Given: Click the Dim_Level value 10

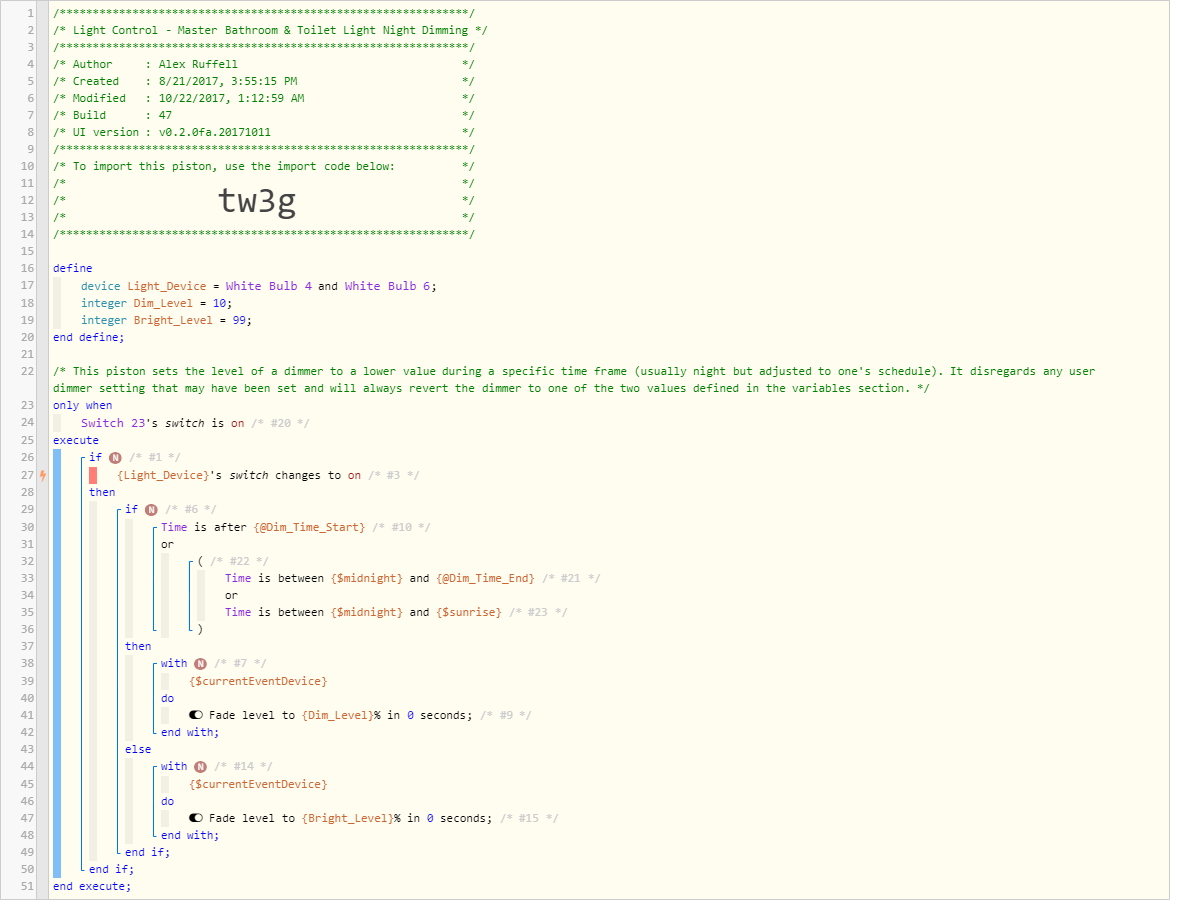Looking at the screenshot, I should tap(219, 303).
